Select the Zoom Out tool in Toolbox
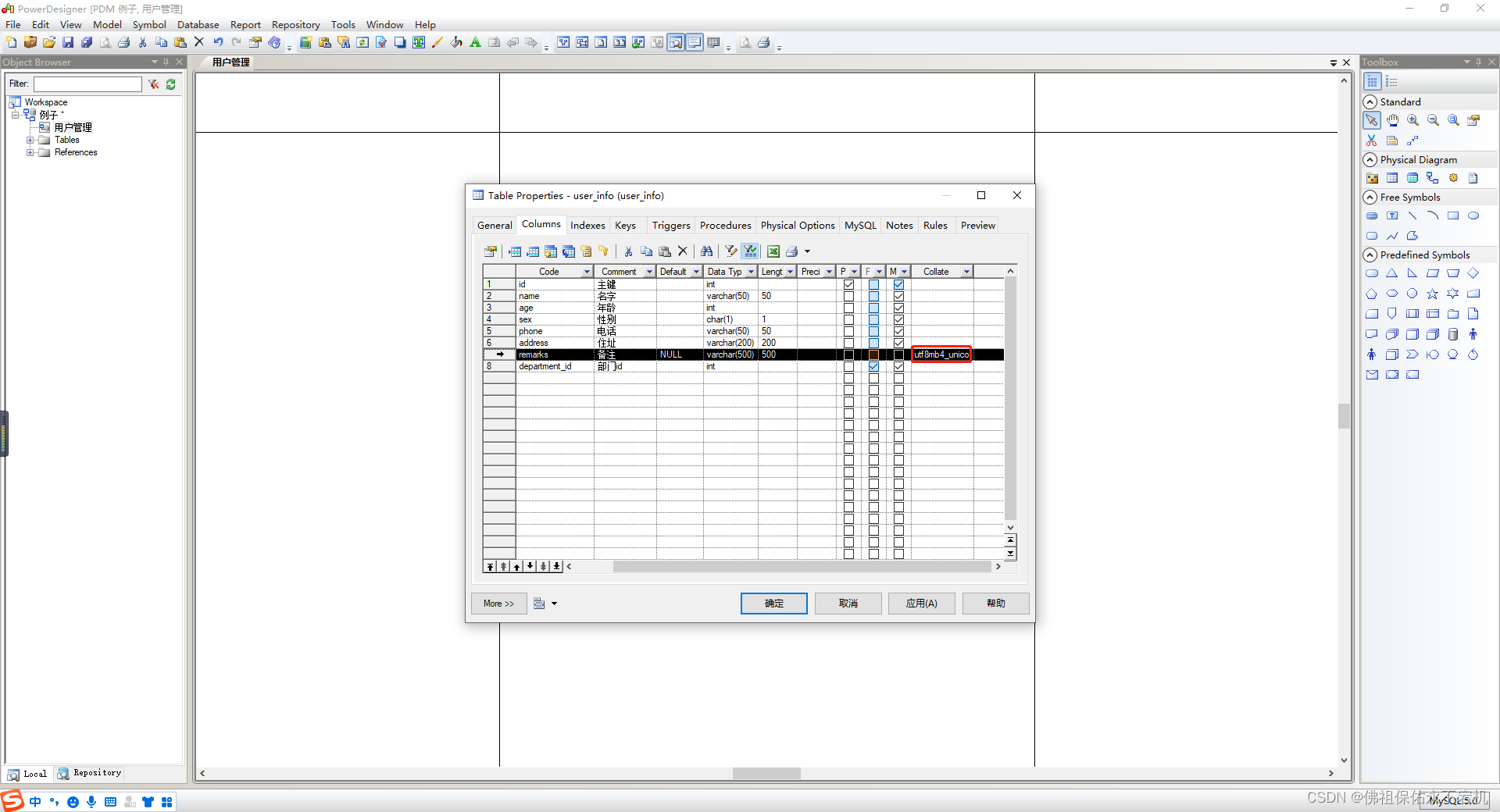This screenshot has width=1500, height=812. pyautogui.click(x=1433, y=120)
